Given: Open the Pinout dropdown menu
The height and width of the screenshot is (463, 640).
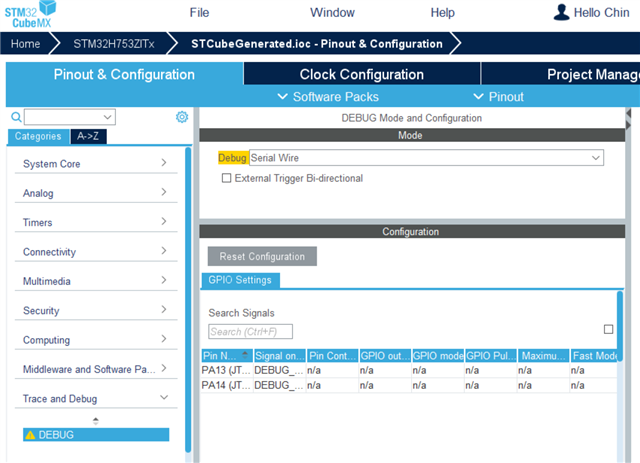Looking at the screenshot, I should 498,97.
